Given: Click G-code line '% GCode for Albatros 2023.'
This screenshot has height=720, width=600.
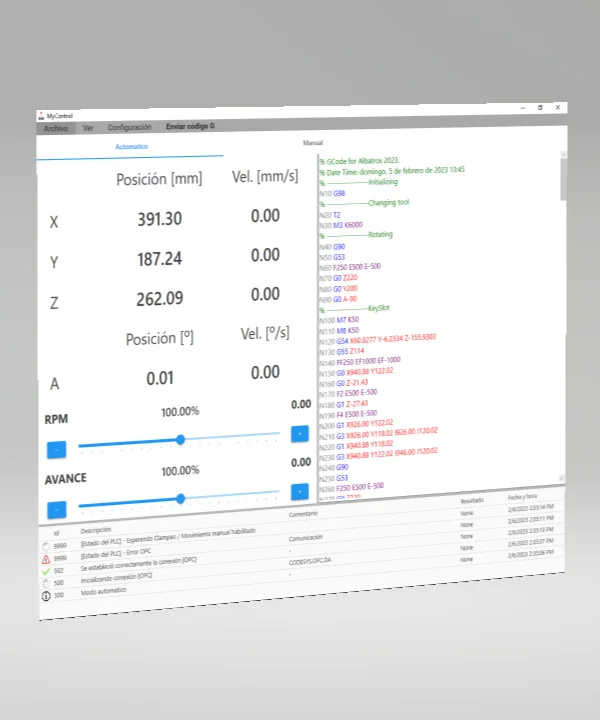Looking at the screenshot, I should click(x=359, y=161).
